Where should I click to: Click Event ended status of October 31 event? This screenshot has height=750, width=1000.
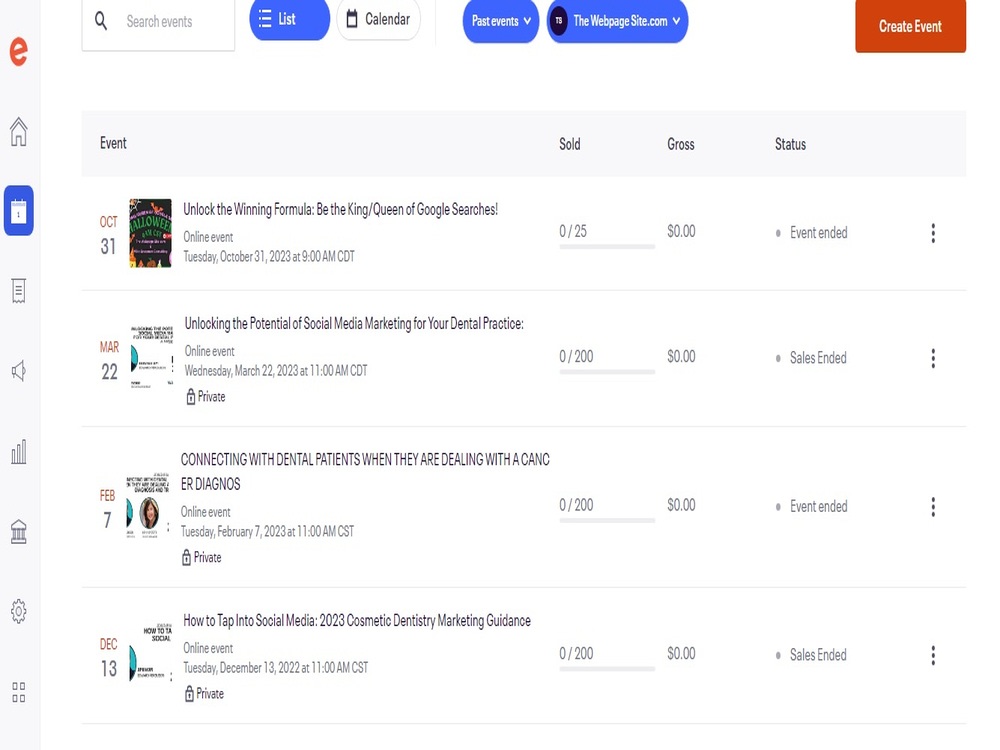pyautogui.click(x=818, y=233)
